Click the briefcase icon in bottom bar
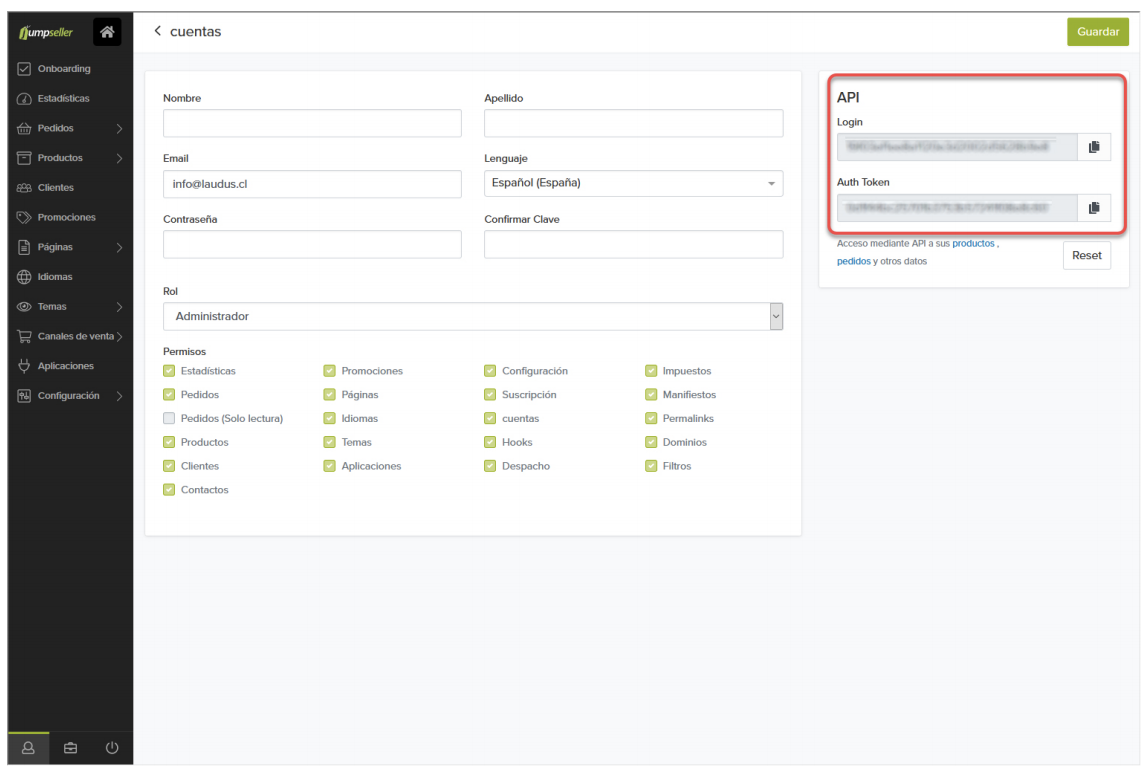 (x=70, y=747)
